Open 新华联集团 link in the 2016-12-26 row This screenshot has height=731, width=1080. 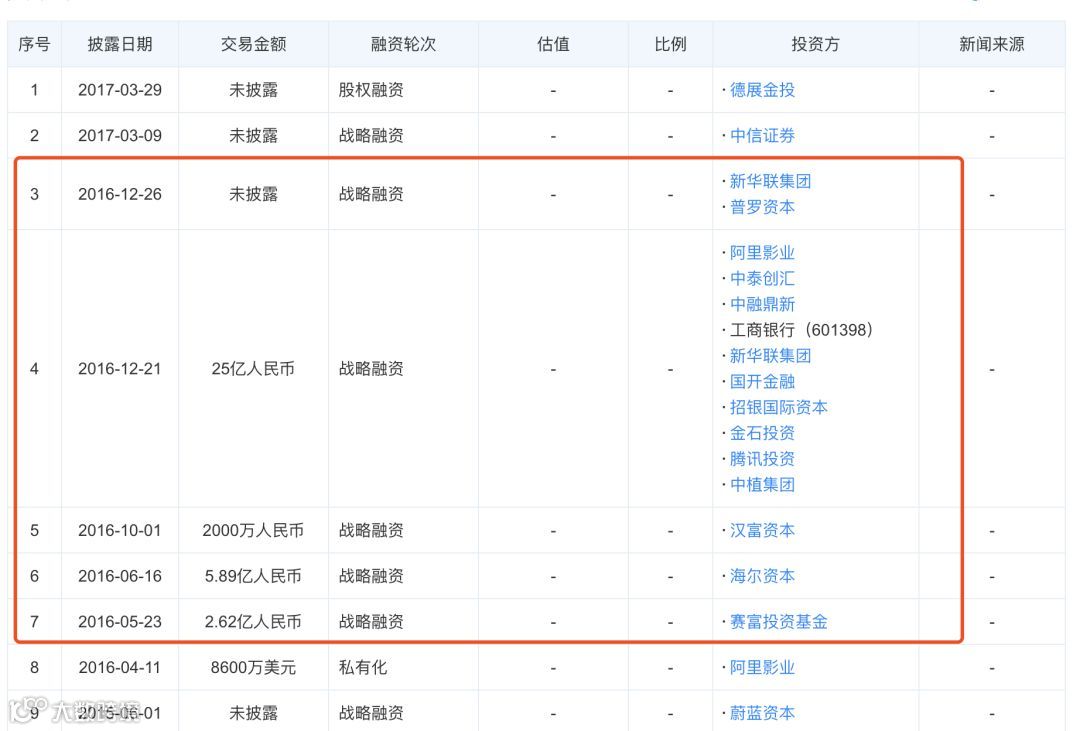770,181
